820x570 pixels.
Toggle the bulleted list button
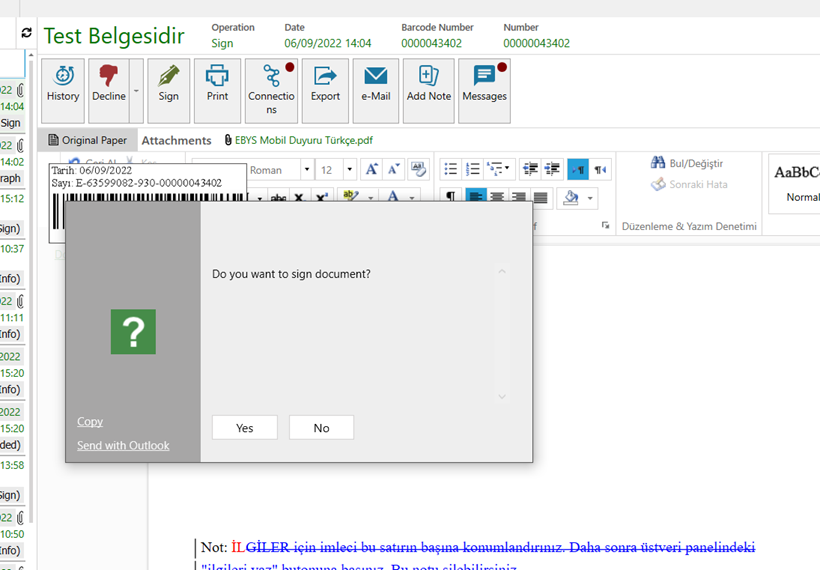[x=450, y=170]
